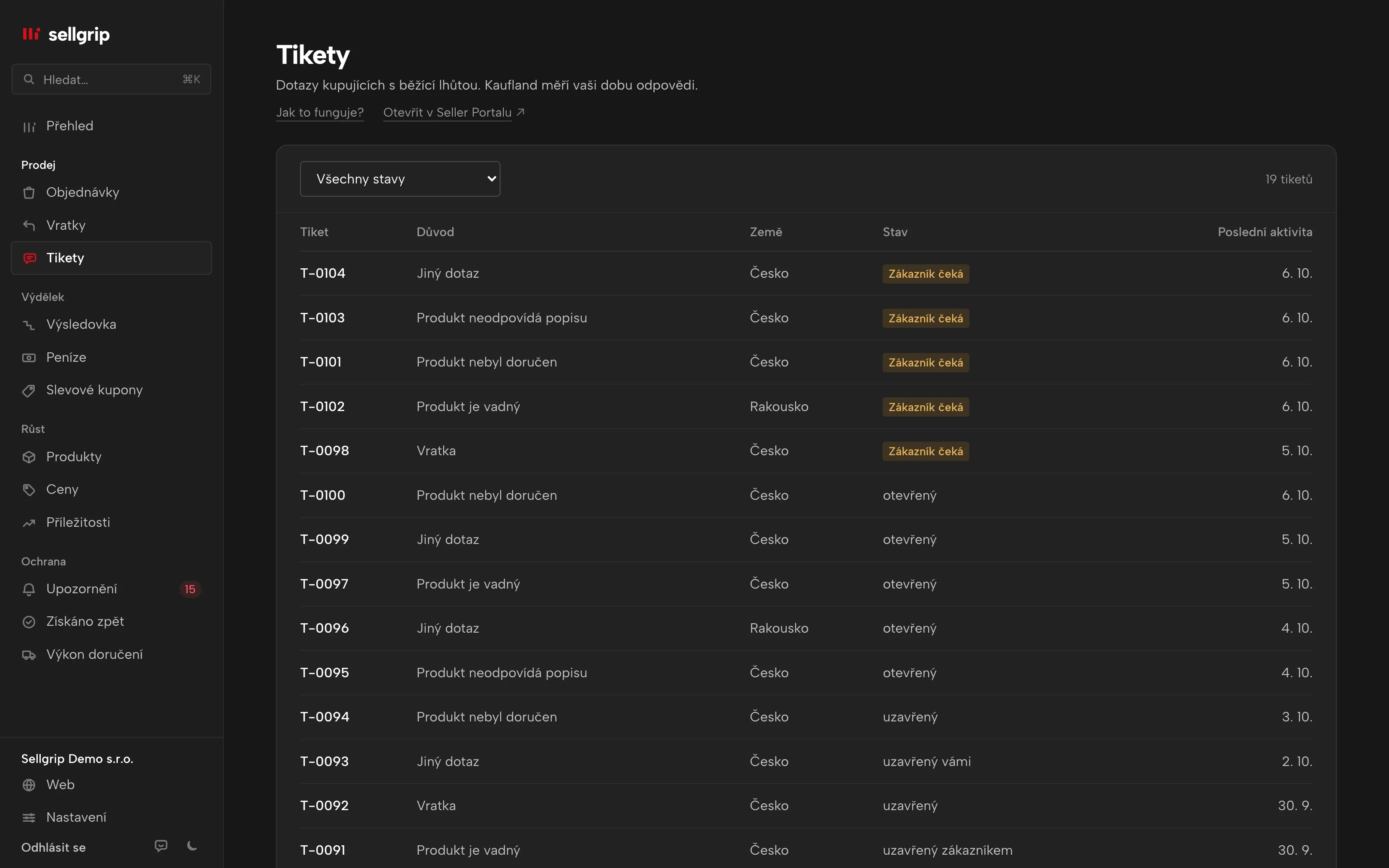
Task: Click the Slevové kupony tag icon
Action: [29, 390]
